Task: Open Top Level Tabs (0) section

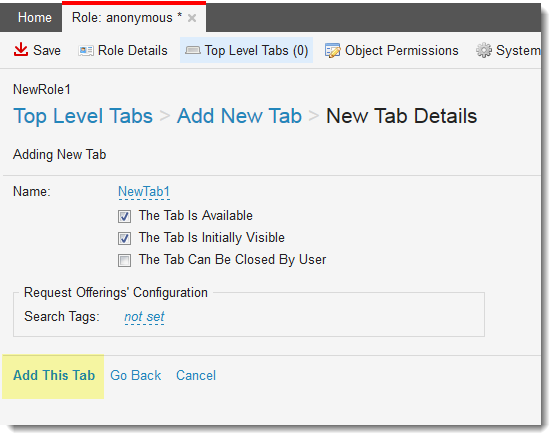Action: pos(246,50)
